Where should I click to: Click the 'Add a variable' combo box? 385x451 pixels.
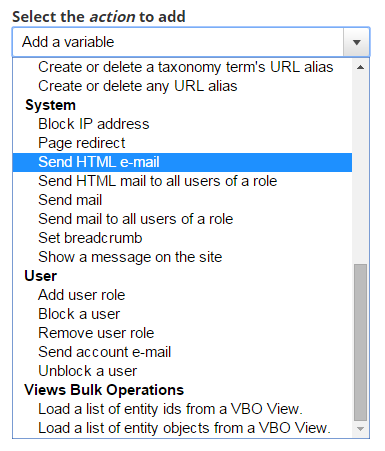[191, 42]
